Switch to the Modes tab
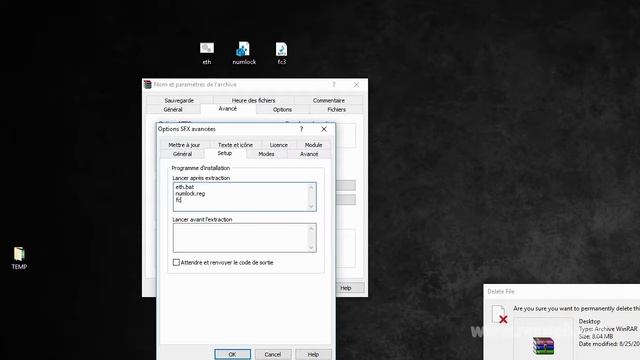Image resolution: width=640 pixels, height=360 pixels. [266, 154]
